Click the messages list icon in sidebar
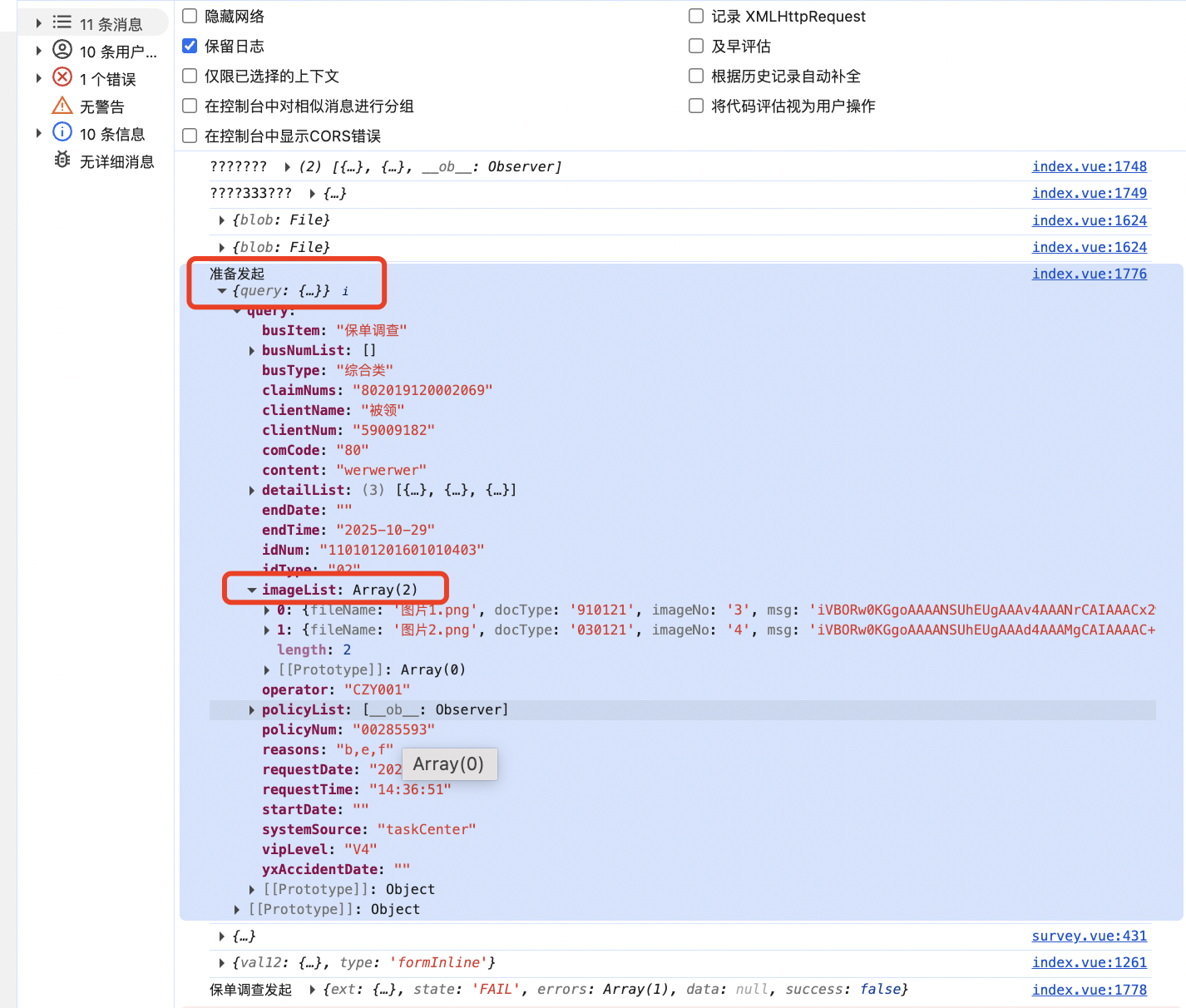The image size is (1186, 1008). [62, 22]
